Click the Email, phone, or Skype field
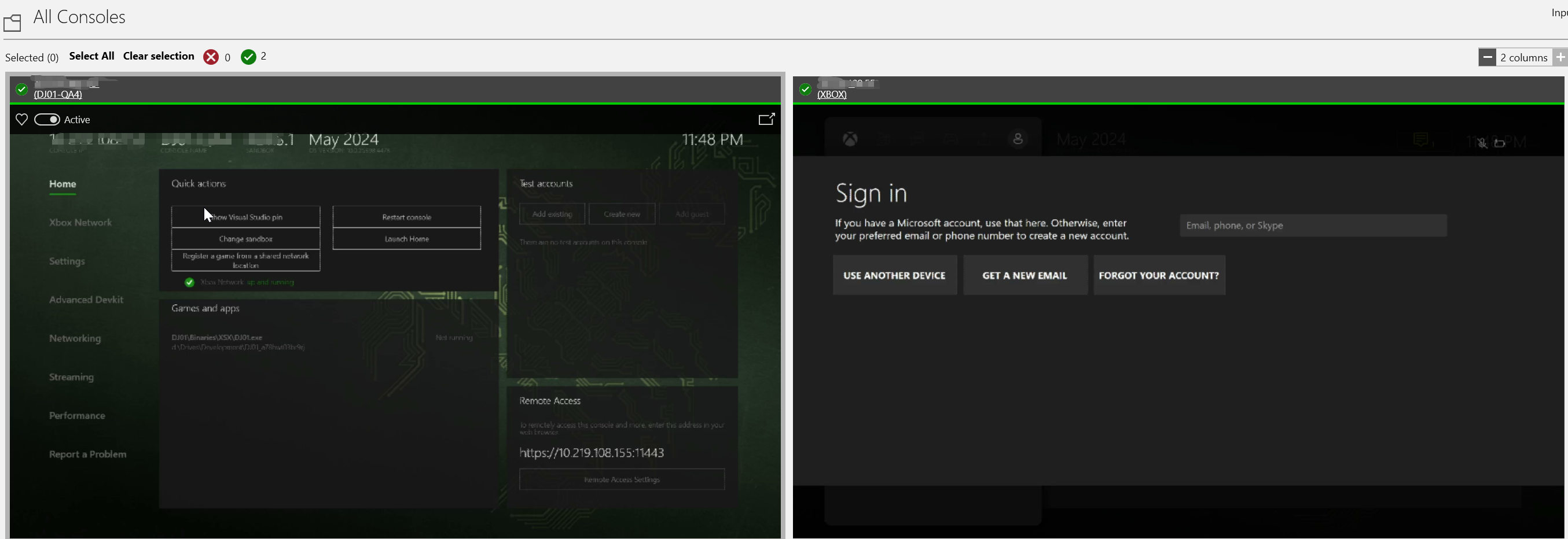The width and height of the screenshot is (1568, 539). pyautogui.click(x=1313, y=226)
